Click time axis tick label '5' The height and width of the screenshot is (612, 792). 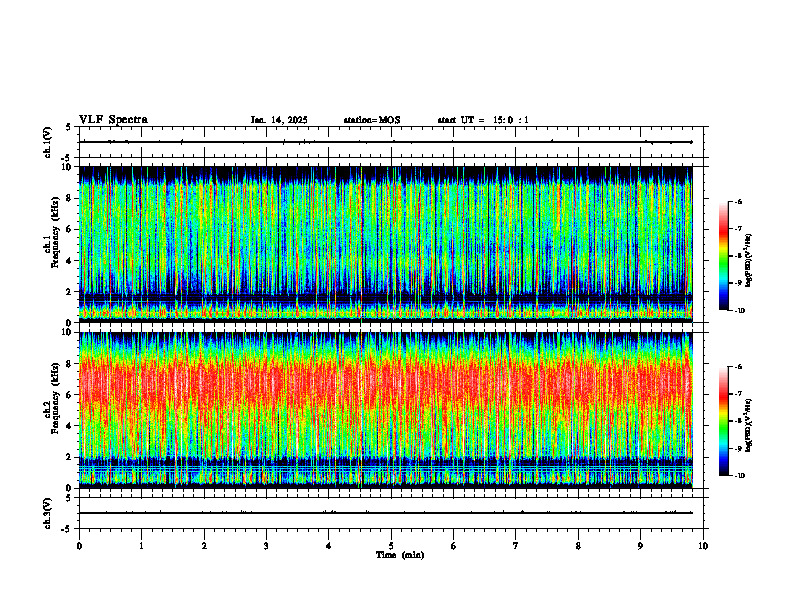click(391, 546)
